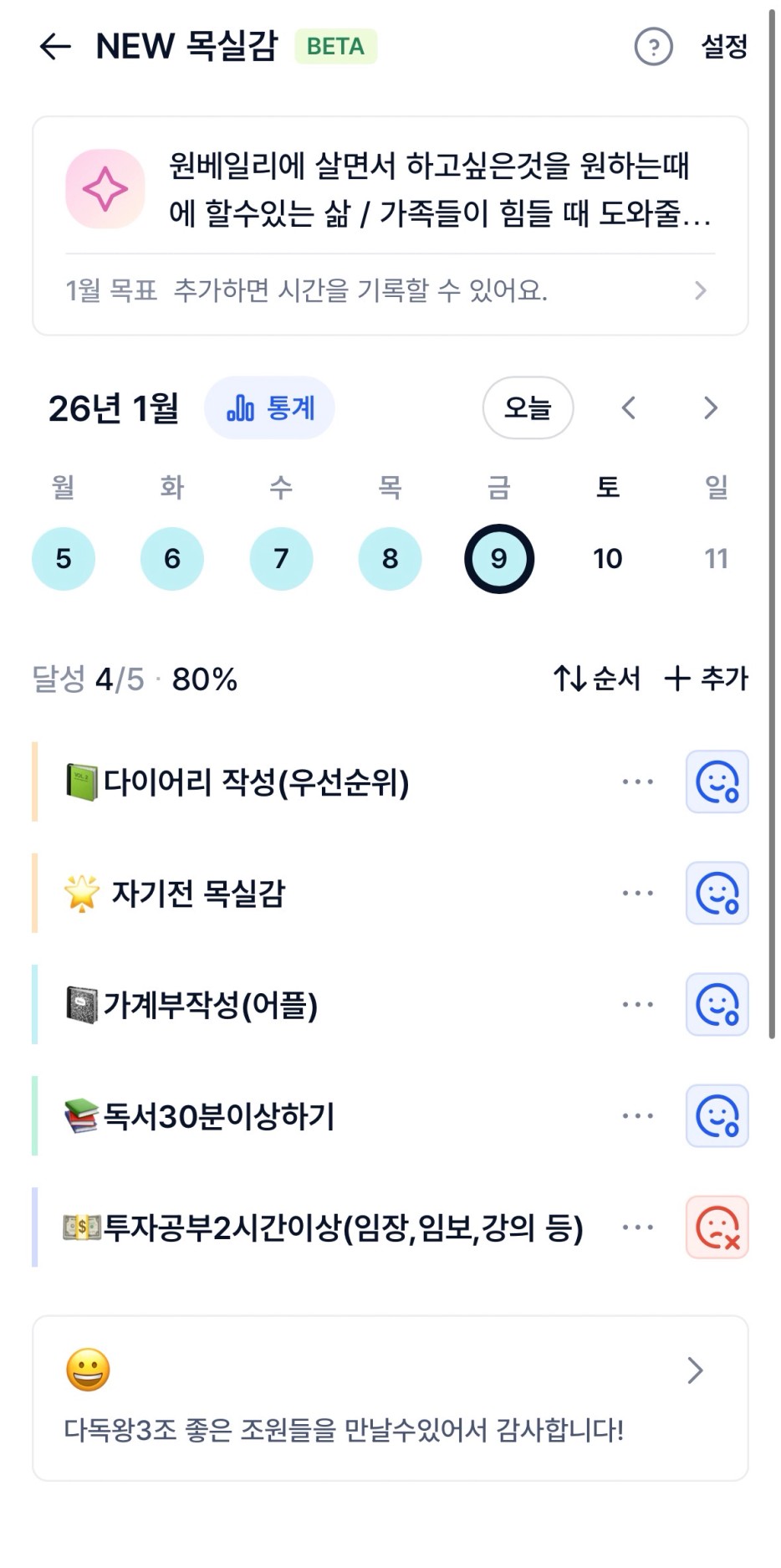Tap the pink sparkle goal icon
Viewport: 781px width, 1568px height.
(105, 189)
